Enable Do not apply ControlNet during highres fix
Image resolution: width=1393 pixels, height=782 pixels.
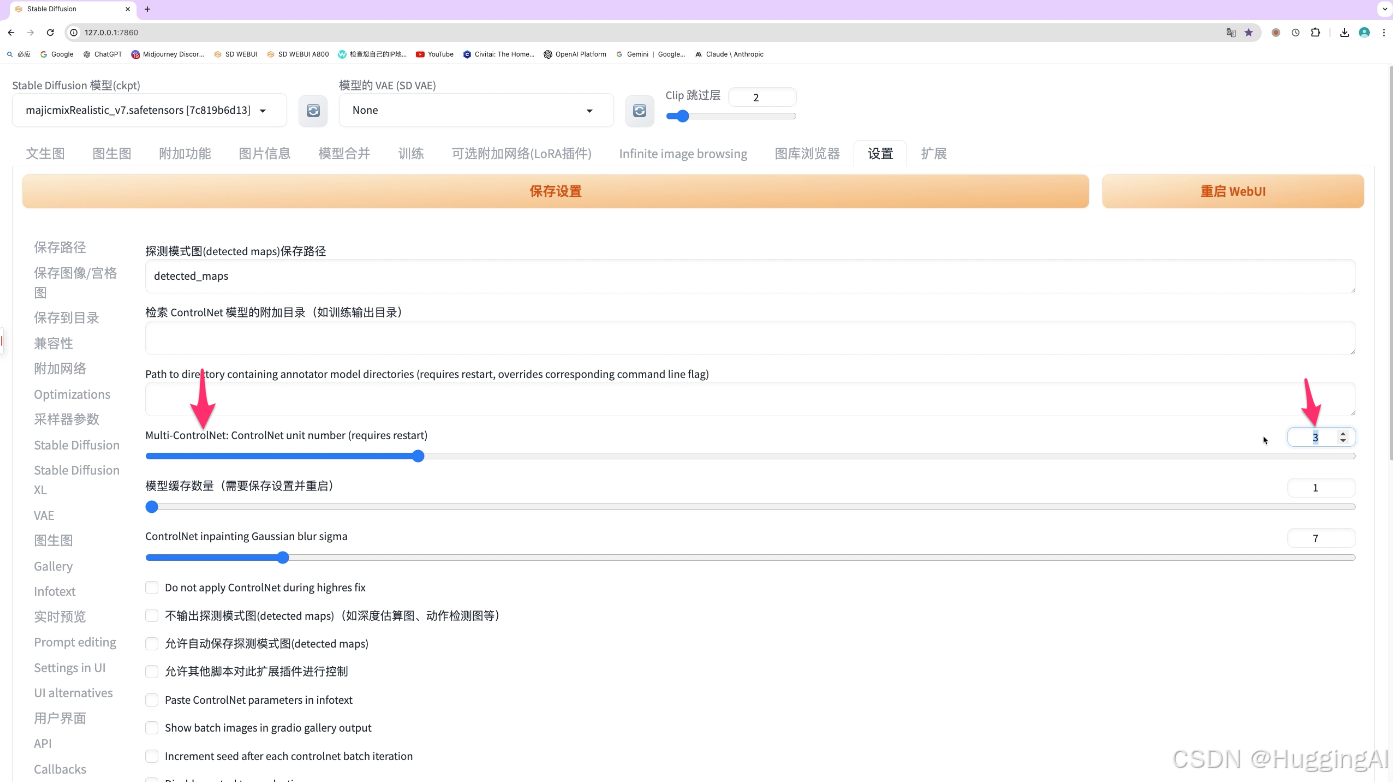coord(152,588)
